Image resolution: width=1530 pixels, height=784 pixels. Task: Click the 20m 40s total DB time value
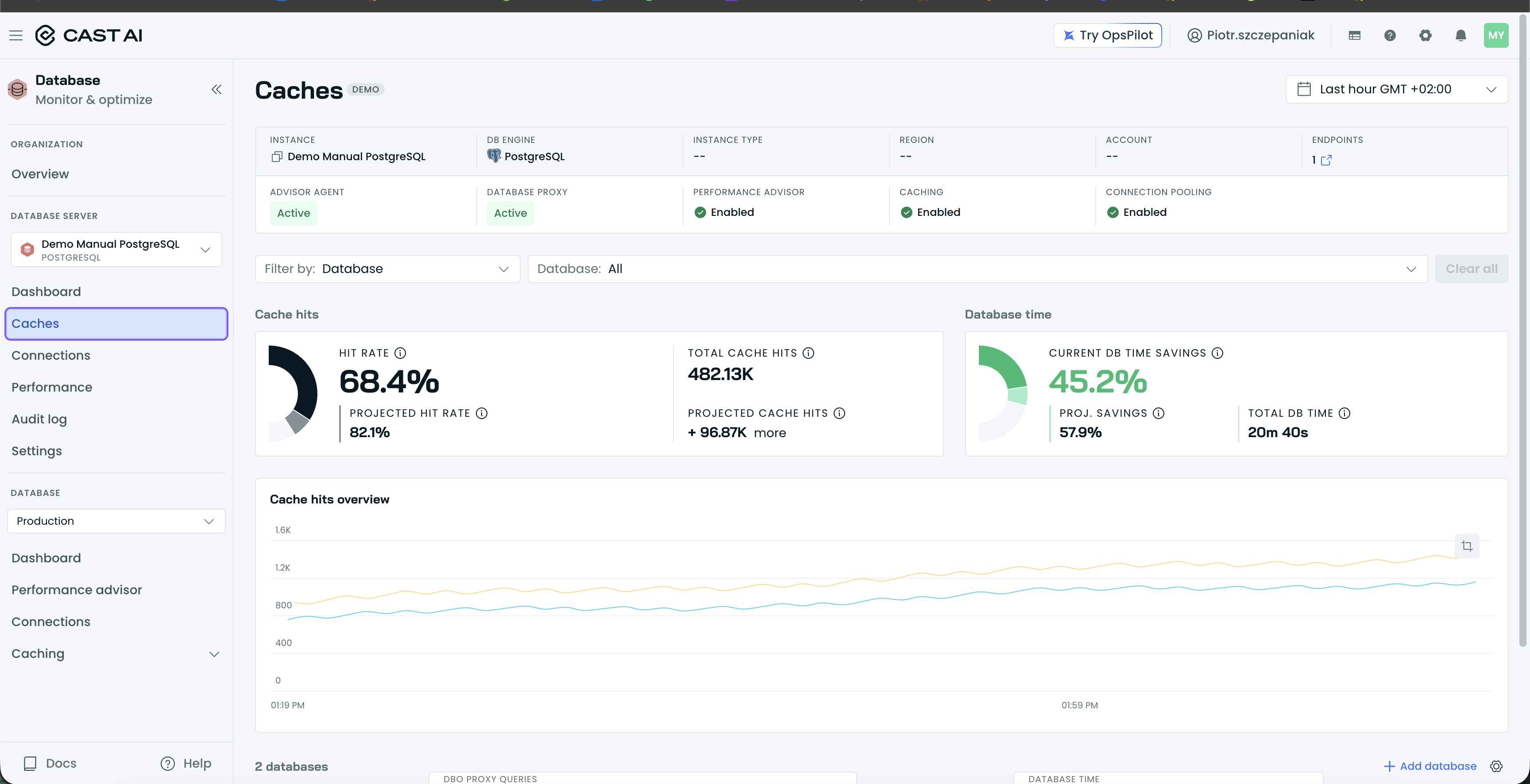(1278, 433)
